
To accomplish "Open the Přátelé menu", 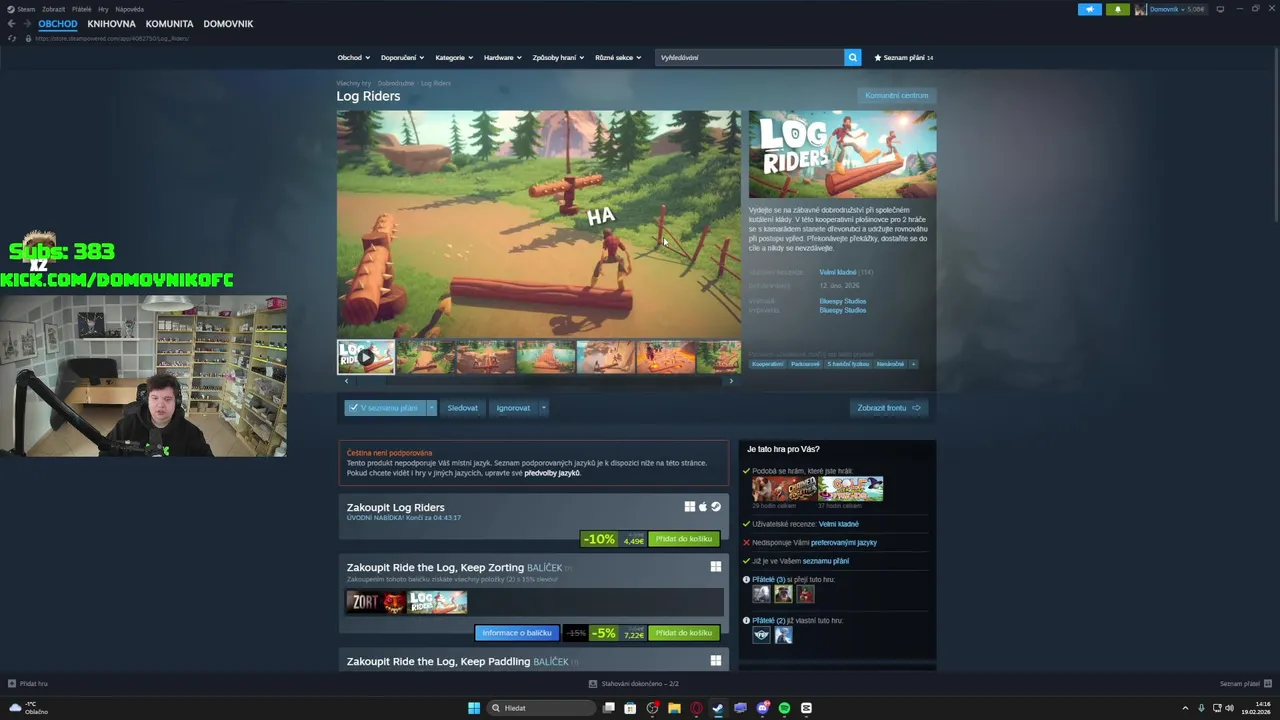I will 81,9.
